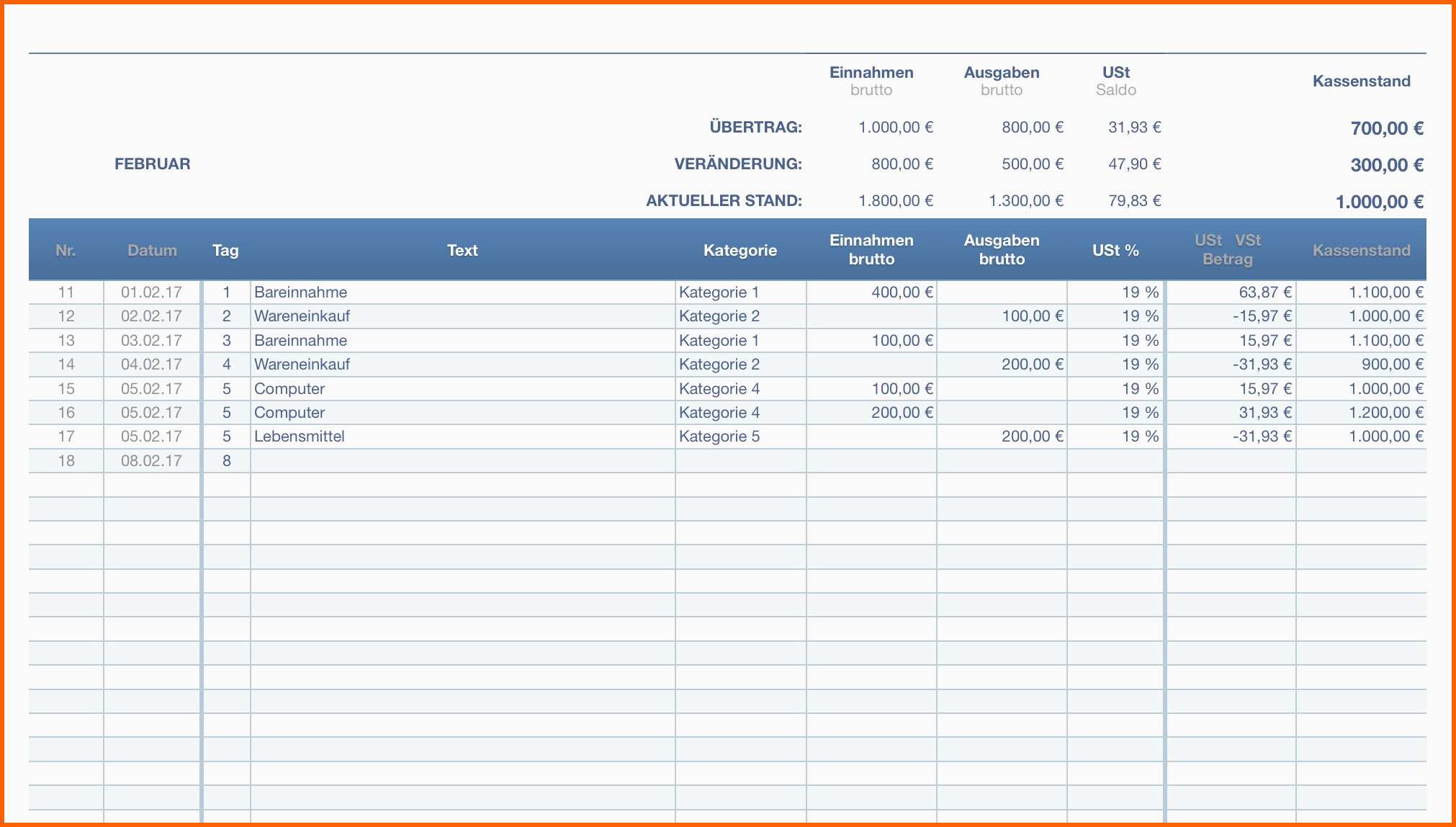
Task: Select Kategorie 5 cell for Lebensmittel
Action: [x=719, y=436]
